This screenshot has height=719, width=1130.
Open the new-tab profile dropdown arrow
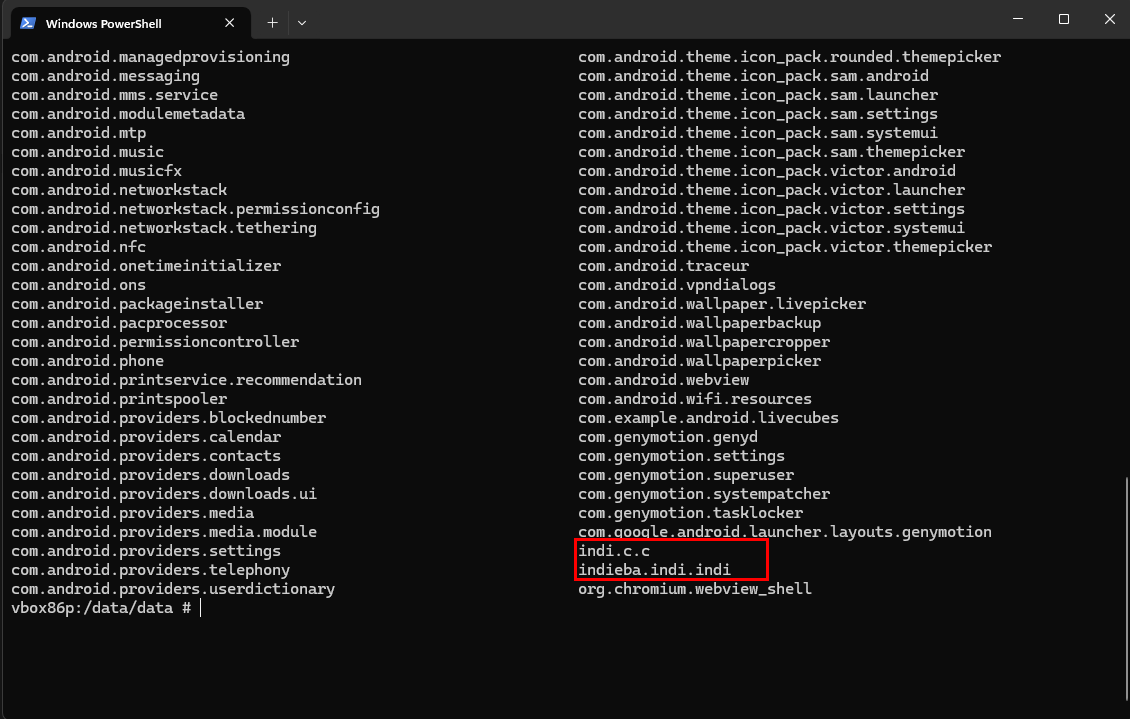[302, 23]
